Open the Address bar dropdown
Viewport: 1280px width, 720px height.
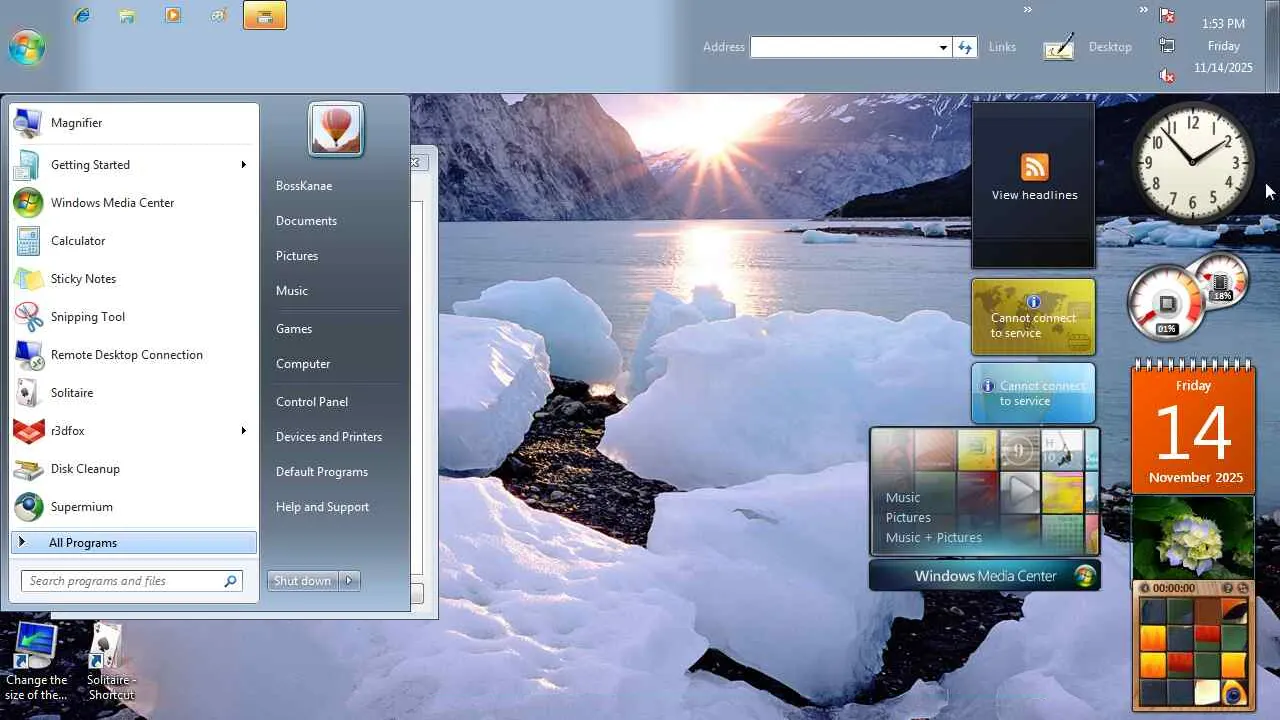pos(943,47)
